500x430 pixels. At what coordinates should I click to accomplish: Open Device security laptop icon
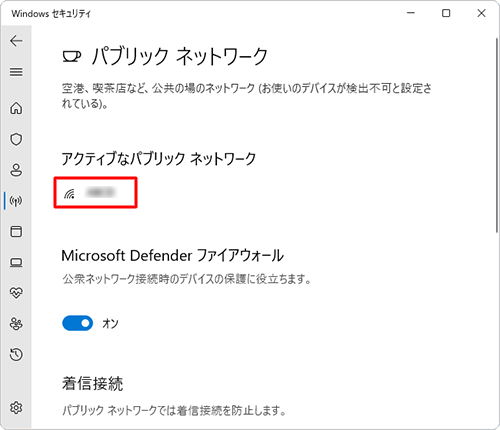click(x=16, y=262)
